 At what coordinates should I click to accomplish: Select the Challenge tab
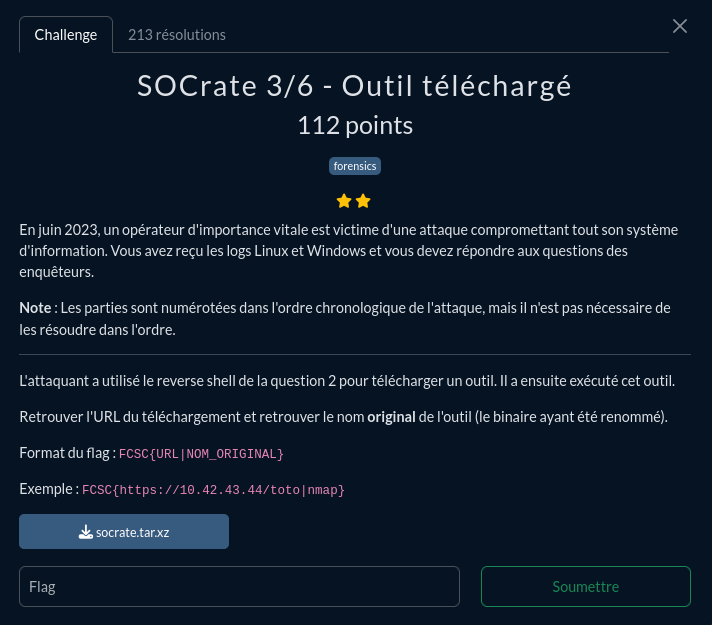click(66, 35)
